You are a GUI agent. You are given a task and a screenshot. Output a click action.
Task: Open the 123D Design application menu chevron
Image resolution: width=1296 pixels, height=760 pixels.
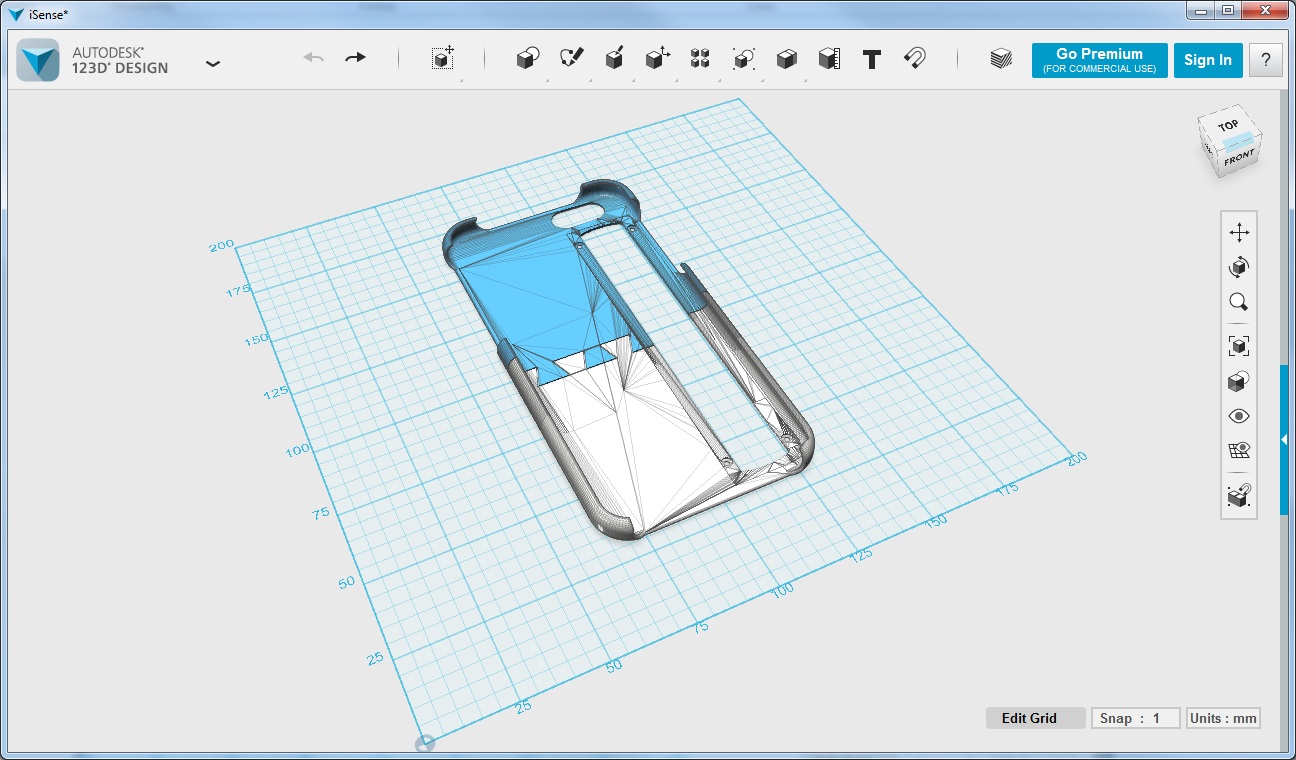coord(212,63)
